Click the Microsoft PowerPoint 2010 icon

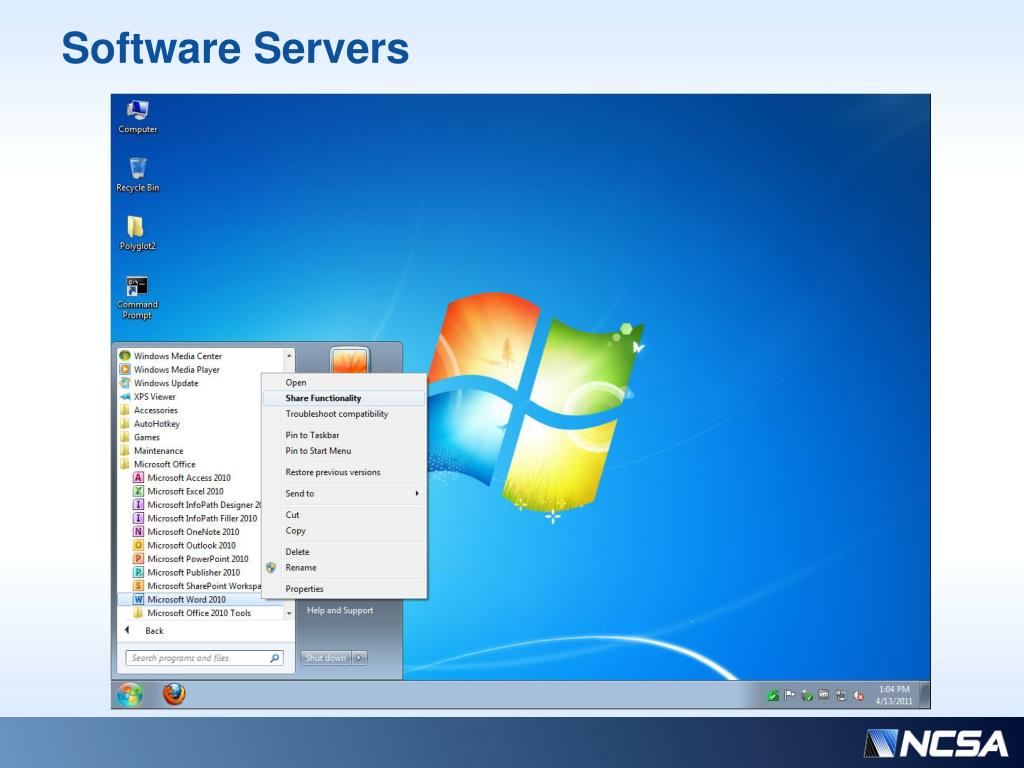pos(138,558)
